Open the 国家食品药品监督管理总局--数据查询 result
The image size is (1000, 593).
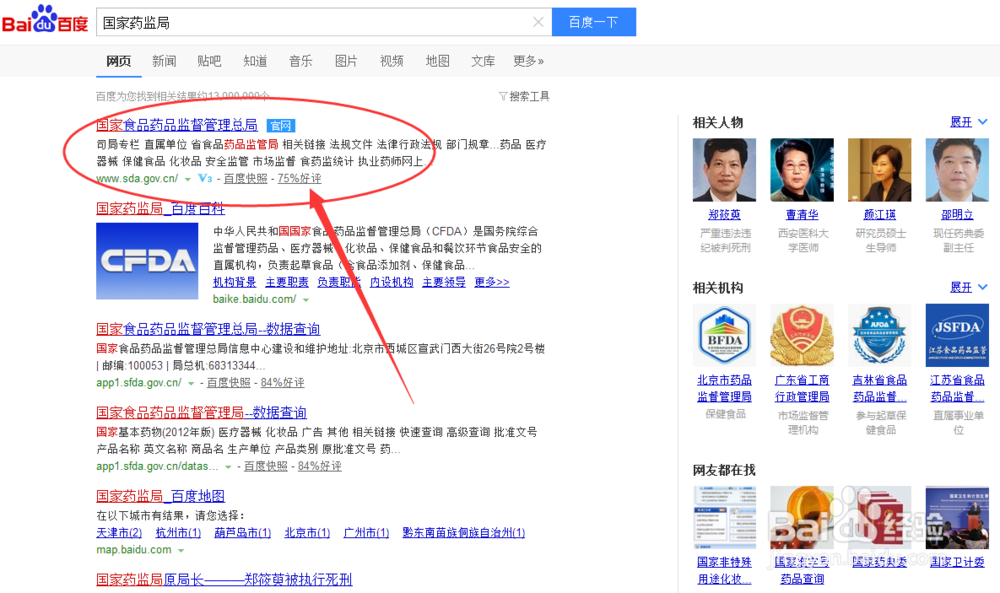pyautogui.click(x=208, y=329)
